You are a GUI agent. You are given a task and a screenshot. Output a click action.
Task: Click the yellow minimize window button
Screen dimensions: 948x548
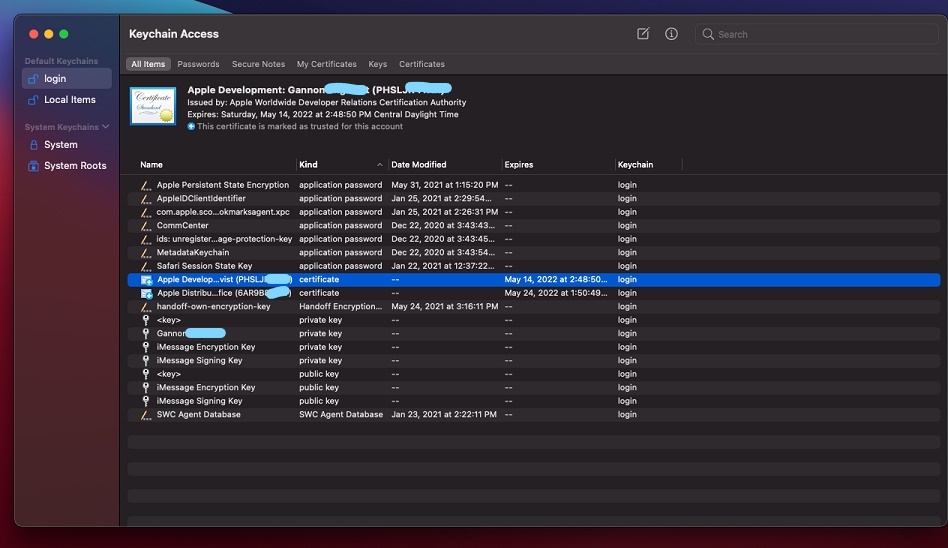coord(48,34)
